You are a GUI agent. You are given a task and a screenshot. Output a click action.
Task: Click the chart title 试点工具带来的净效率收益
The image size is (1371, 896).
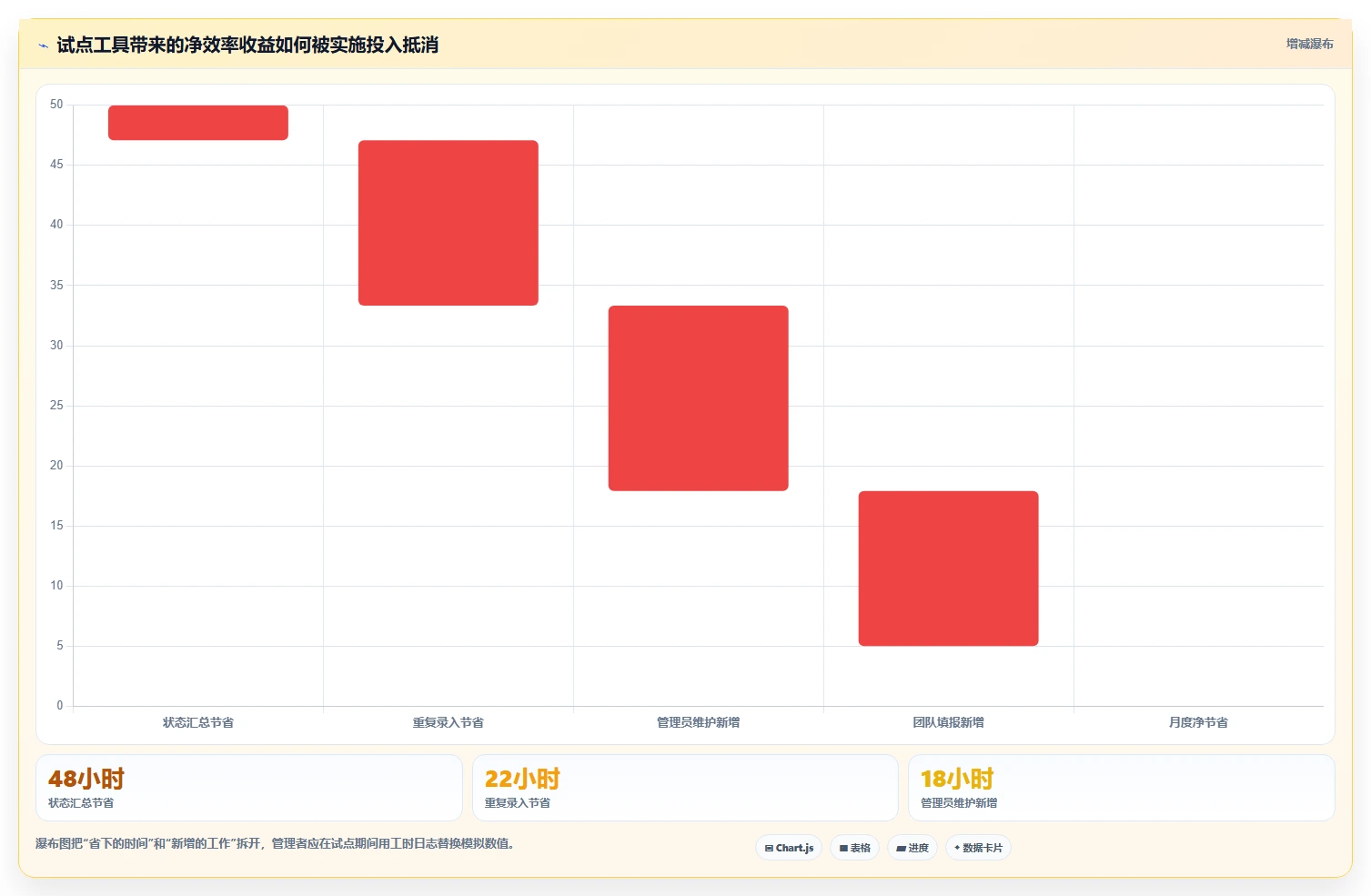[x=247, y=45]
